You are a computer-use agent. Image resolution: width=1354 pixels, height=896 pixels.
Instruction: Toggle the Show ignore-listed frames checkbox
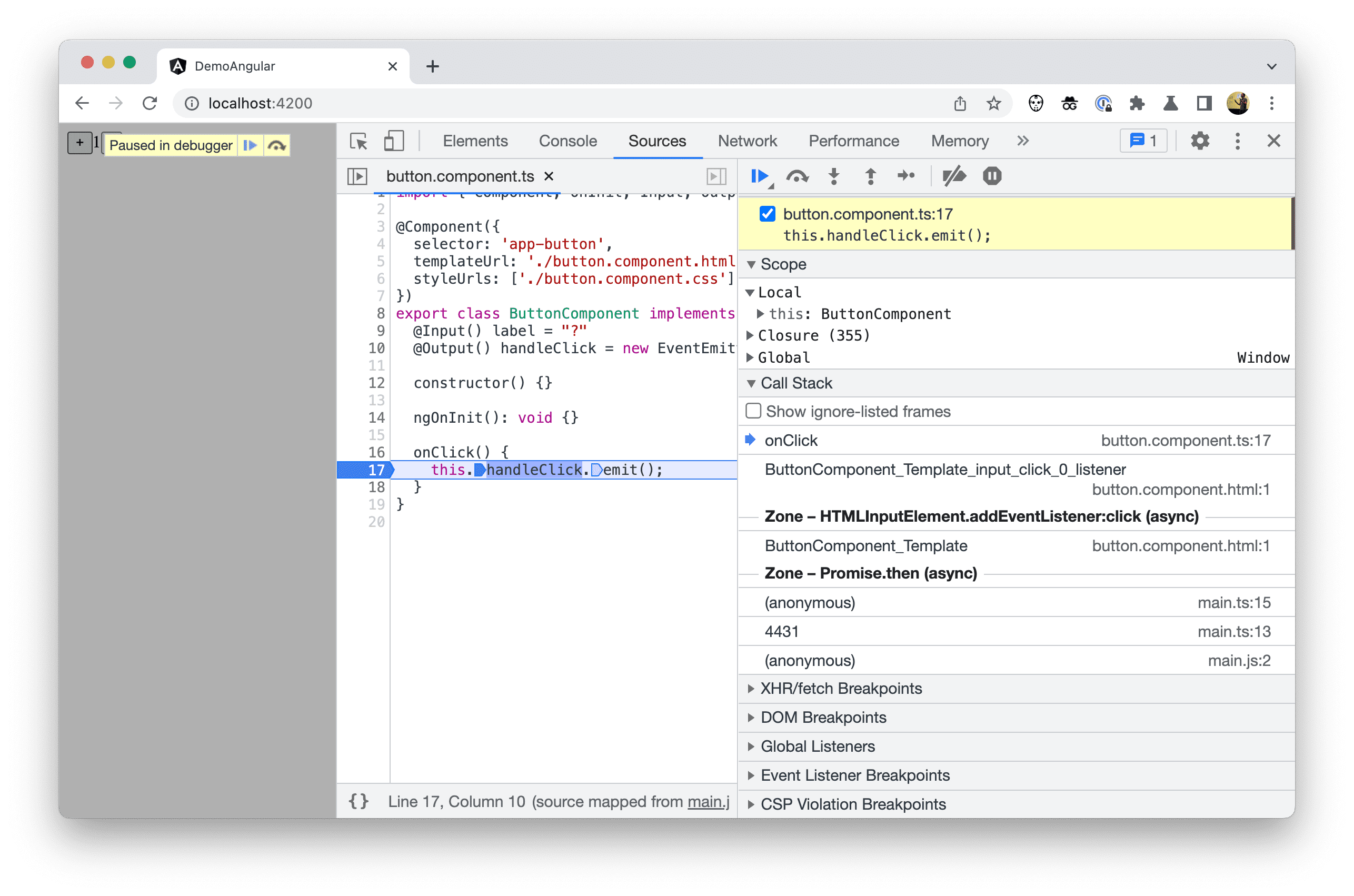coord(753,411)
